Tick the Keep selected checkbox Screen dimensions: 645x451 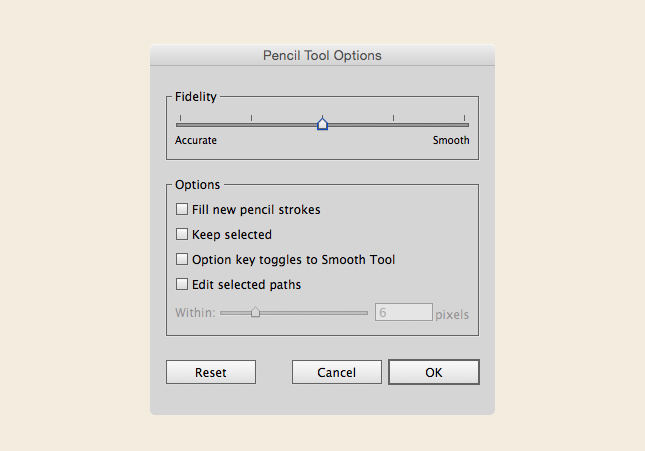coord(182,234)
